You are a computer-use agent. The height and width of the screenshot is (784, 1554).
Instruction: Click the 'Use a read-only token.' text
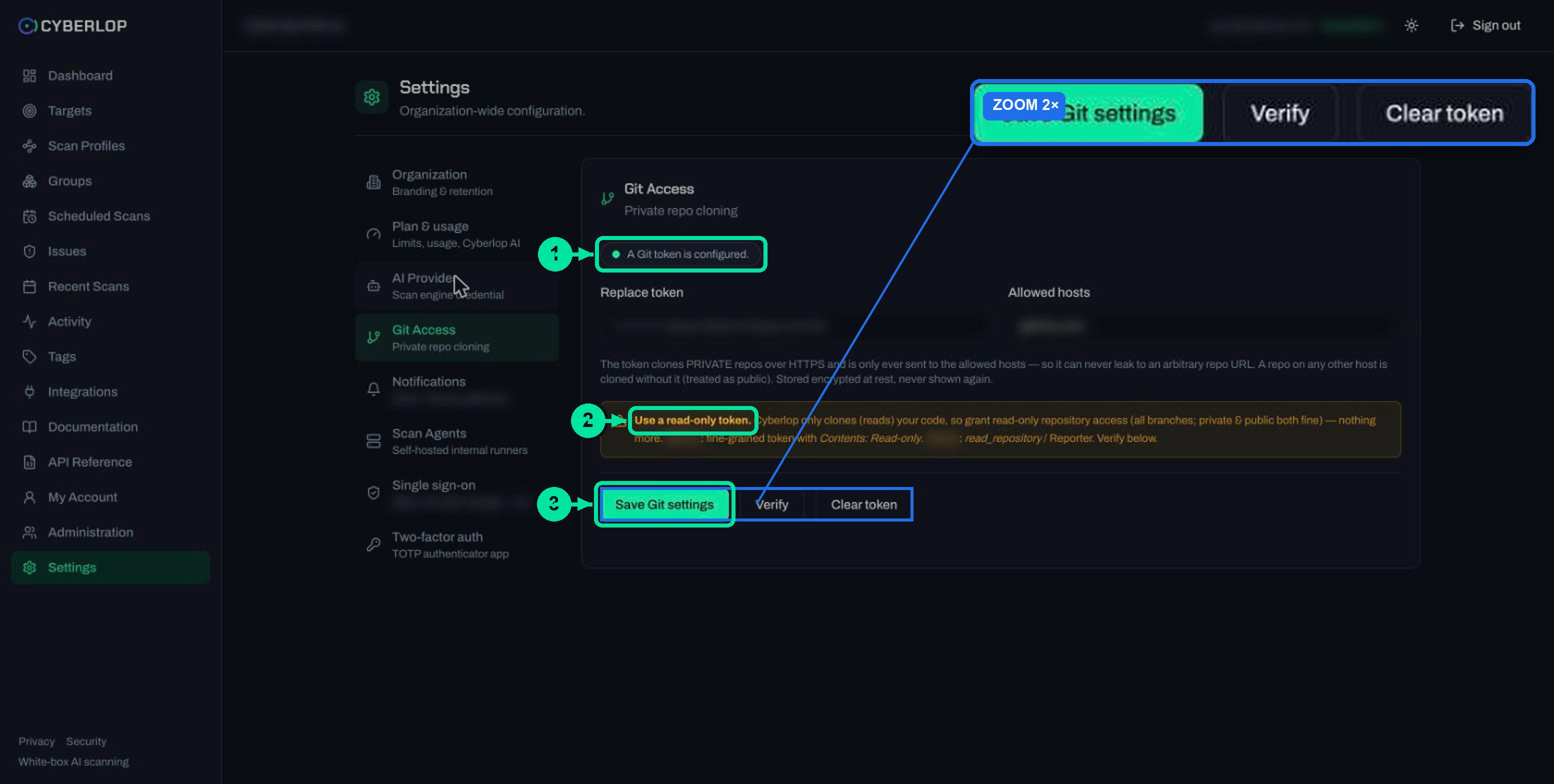pyautogui.click(x=692, y=420)
